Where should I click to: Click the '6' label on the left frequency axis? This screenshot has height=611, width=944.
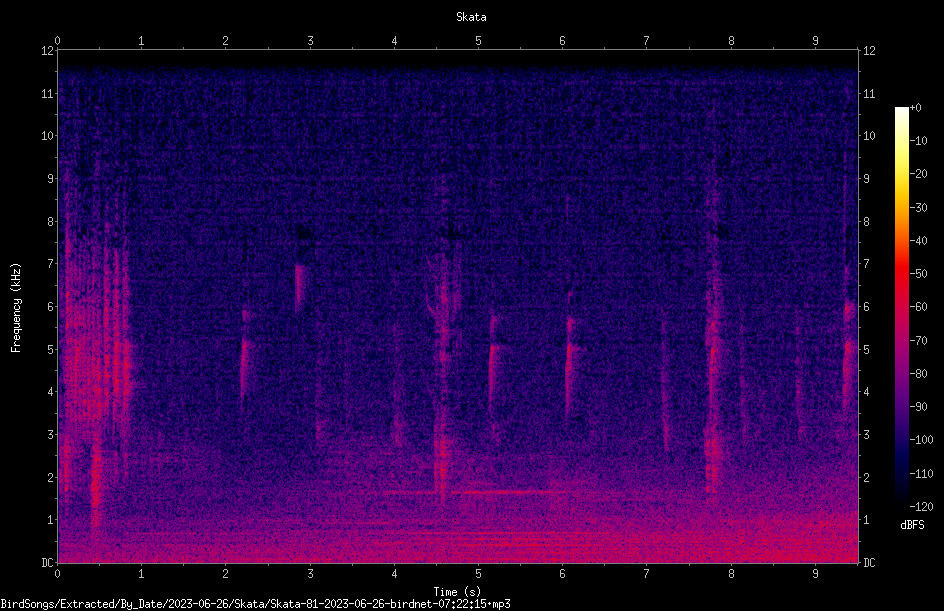pyautogui.click(x=51, y=306)
